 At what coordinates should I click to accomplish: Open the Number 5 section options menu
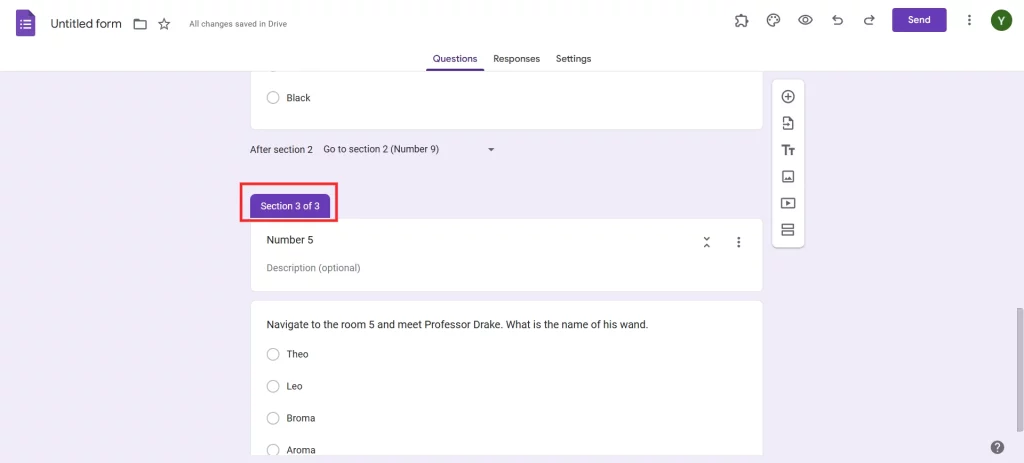739,242
